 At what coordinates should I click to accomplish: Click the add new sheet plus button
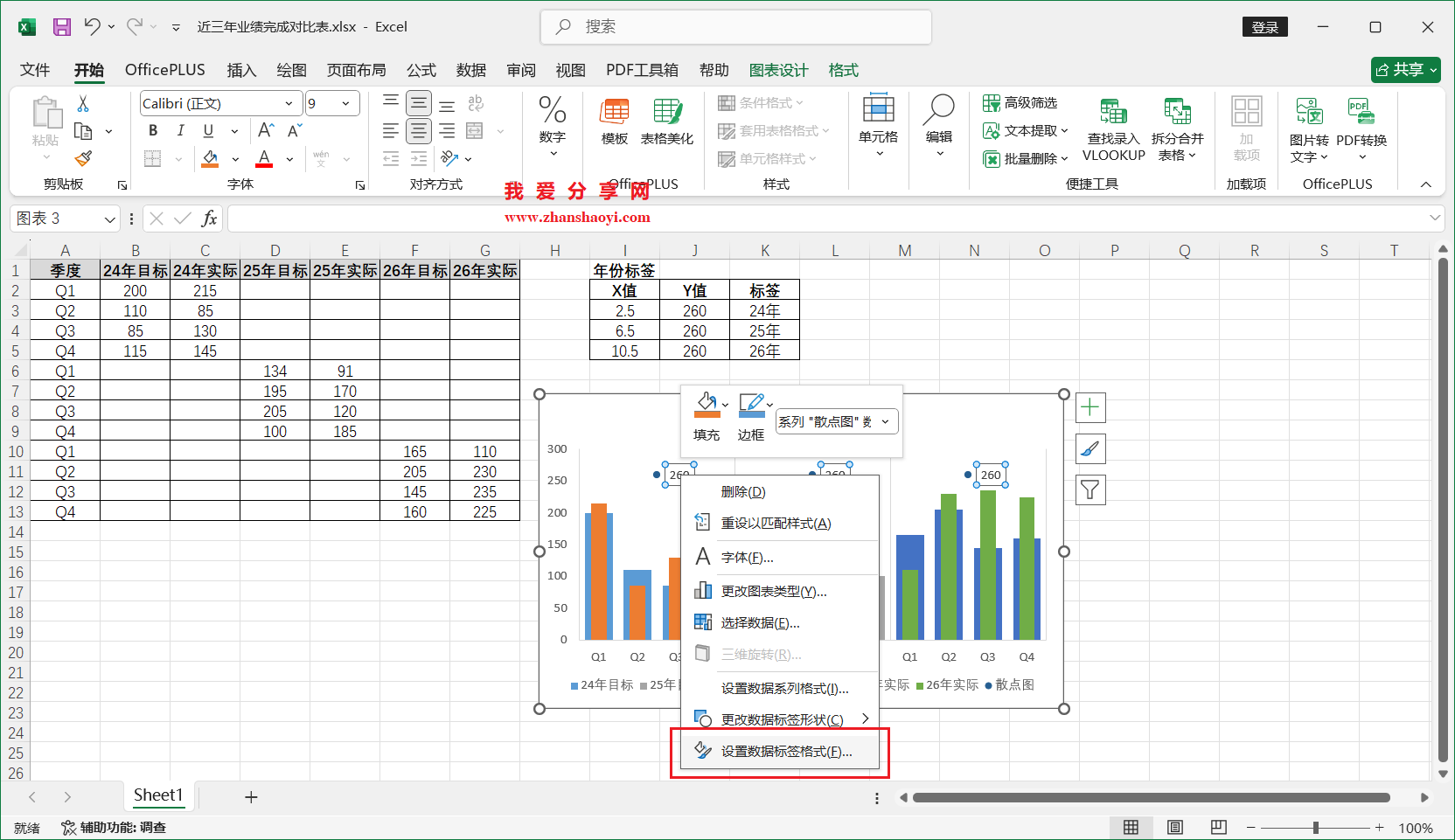[x=251, y=796]
